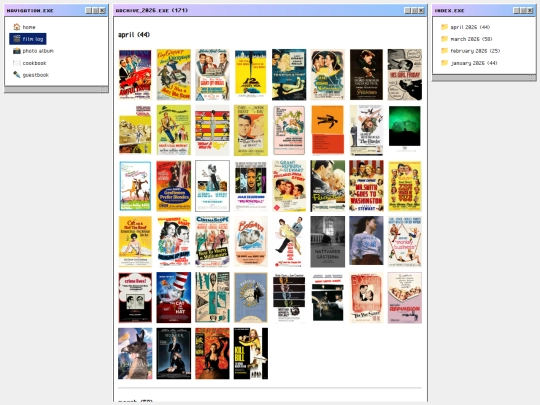Close the INDEX.EXE window
Viewport: 540px width, 405px height.
point(530,11)
